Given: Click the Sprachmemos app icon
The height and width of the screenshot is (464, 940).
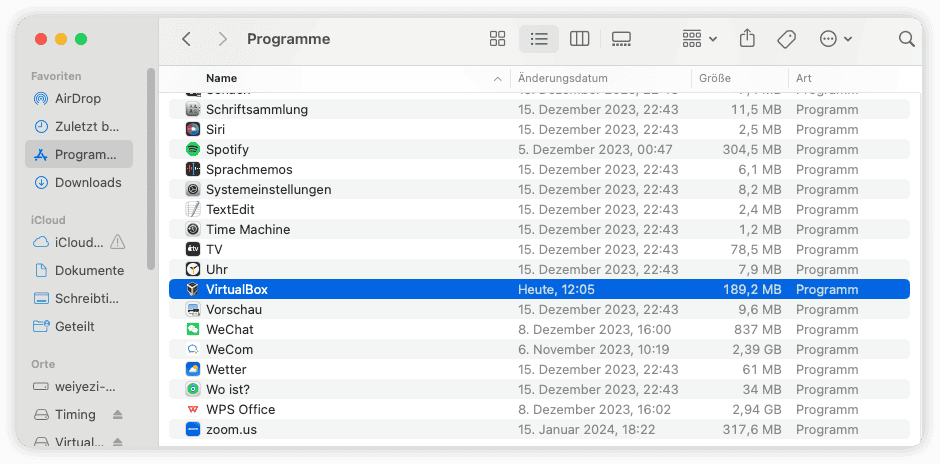Looking at the screenshot, I should 192,169.
